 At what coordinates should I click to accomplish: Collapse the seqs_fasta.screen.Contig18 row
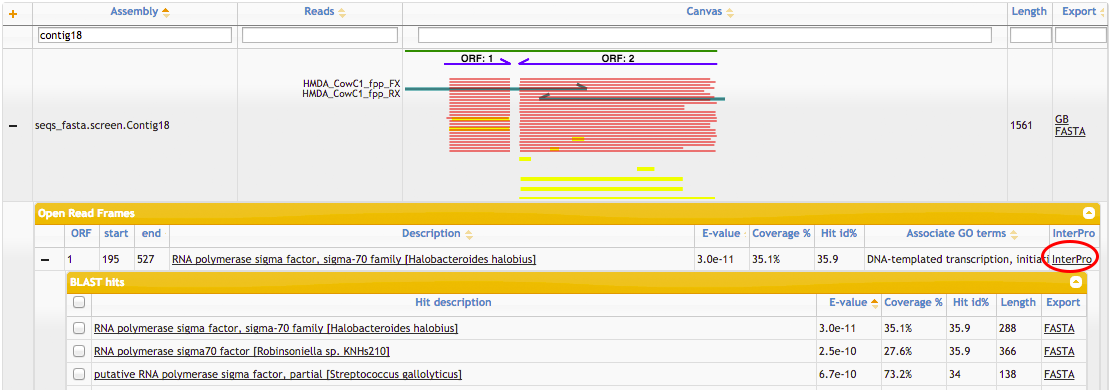point(13,125)
